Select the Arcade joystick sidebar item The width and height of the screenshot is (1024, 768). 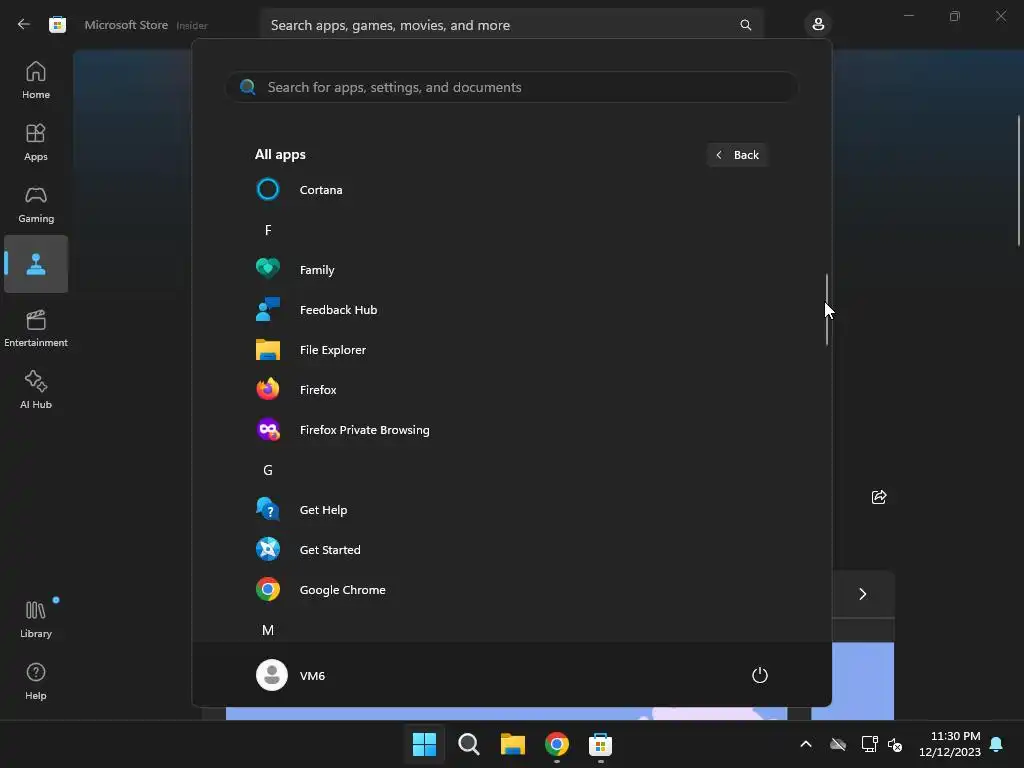pyautogui.click(x=36, y=264)
